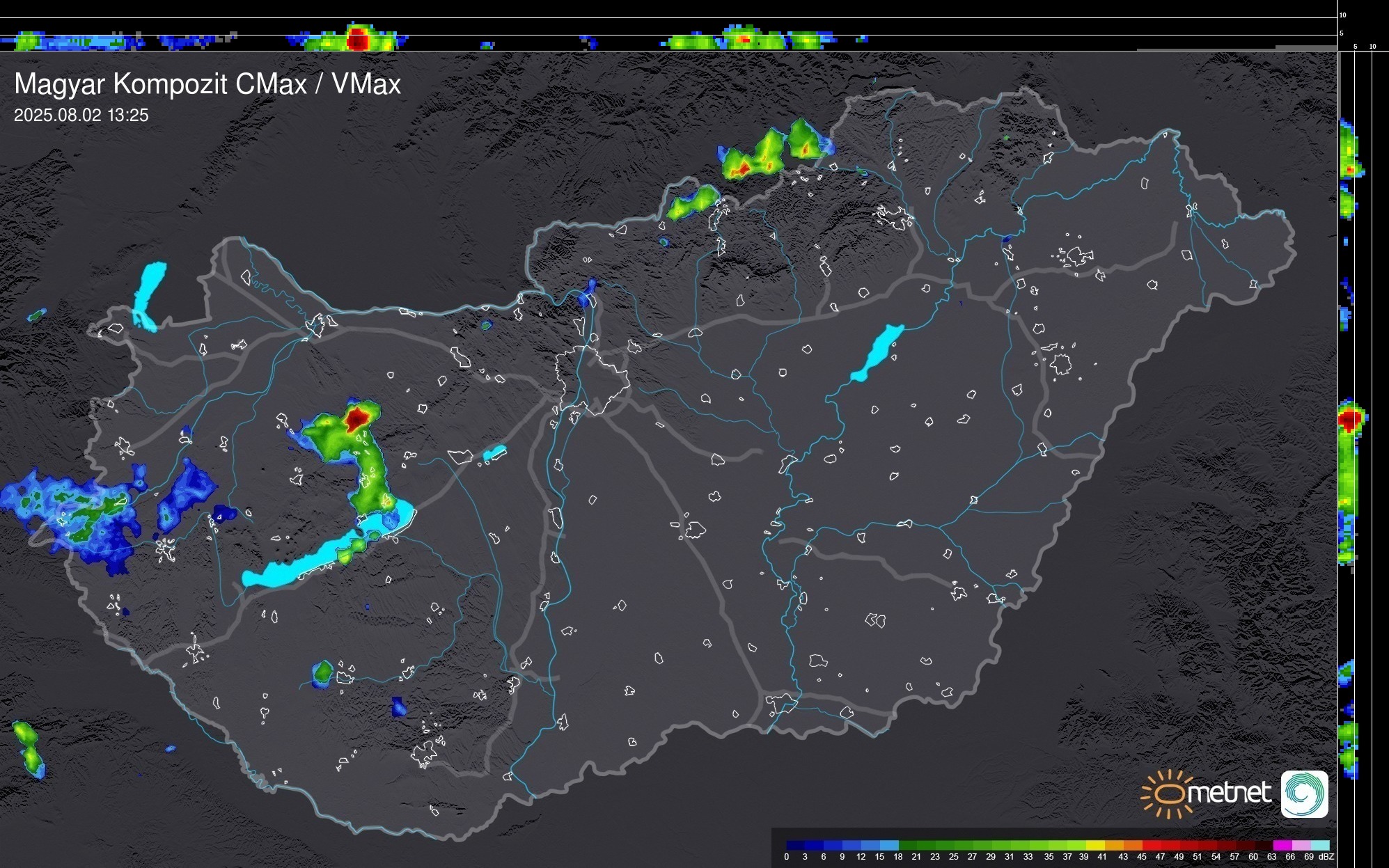Click the light cyan 69 dBZ swatch

click(x=1320, y=844)
